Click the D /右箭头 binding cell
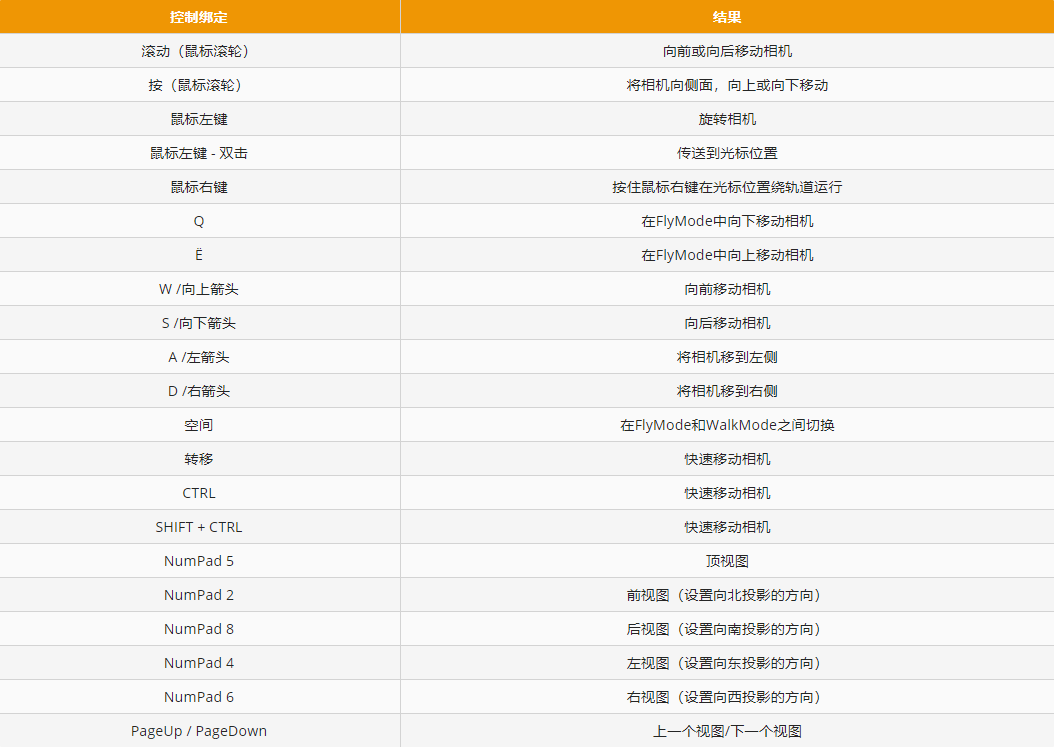1054x750 pixels. click(x=199, y=391)
